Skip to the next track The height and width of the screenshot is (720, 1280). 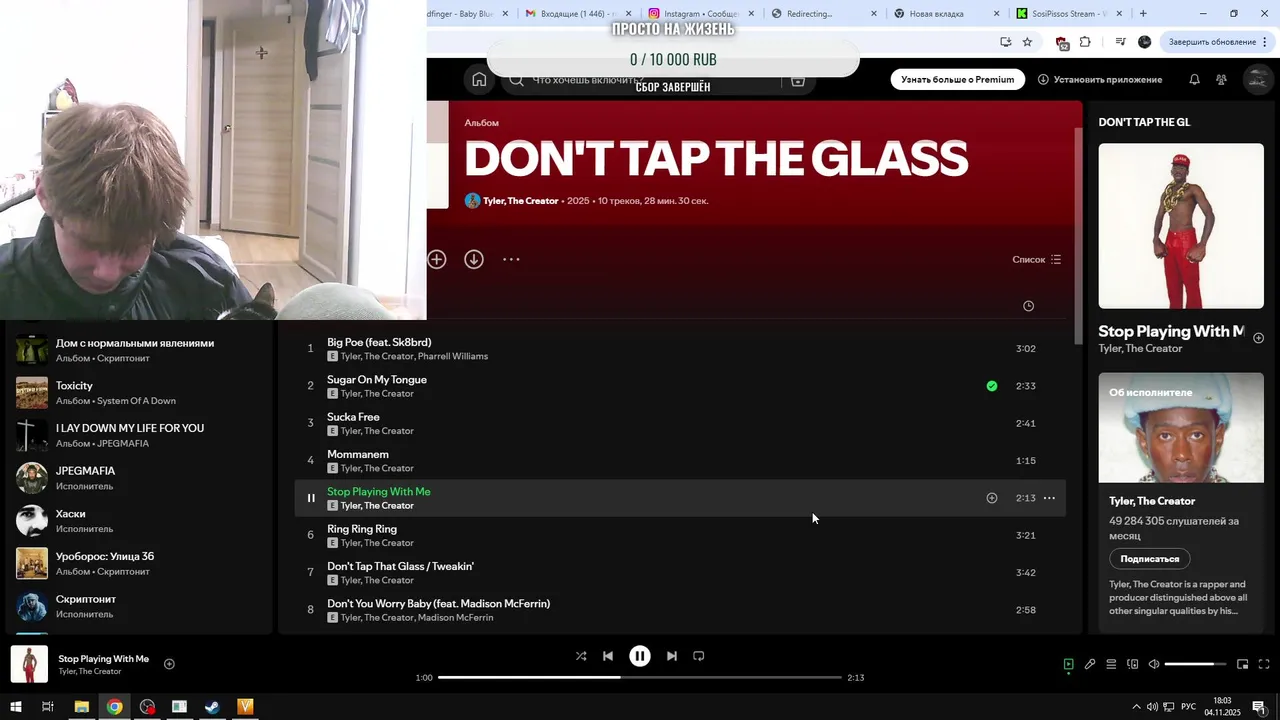(x=672, y=656)
